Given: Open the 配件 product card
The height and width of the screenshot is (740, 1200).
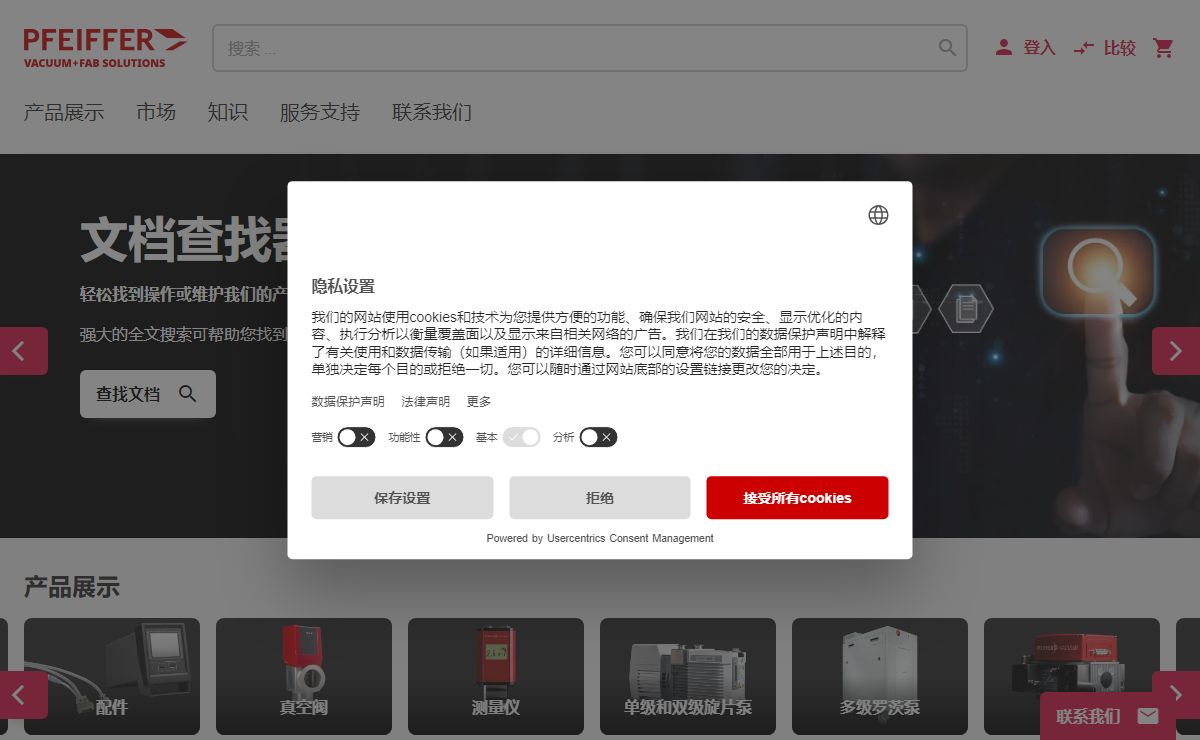Looking at the screenshot, I should pyautogui.click(x=112, y=676).
